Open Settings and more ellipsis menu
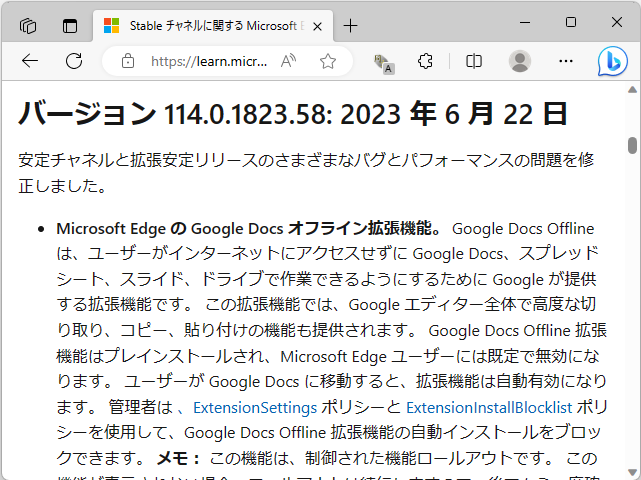 [566, 61]
